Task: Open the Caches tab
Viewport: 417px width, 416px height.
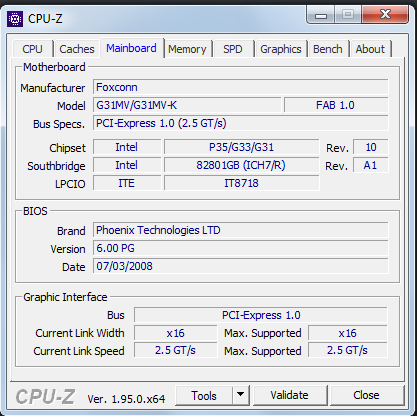Action: click(77, 49)
